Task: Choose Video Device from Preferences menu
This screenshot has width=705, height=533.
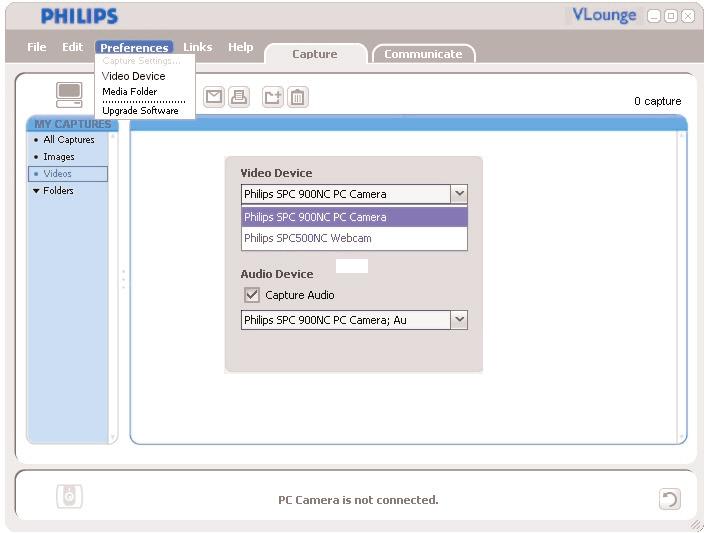Action: pyautogui.click(x=134, y=76)
